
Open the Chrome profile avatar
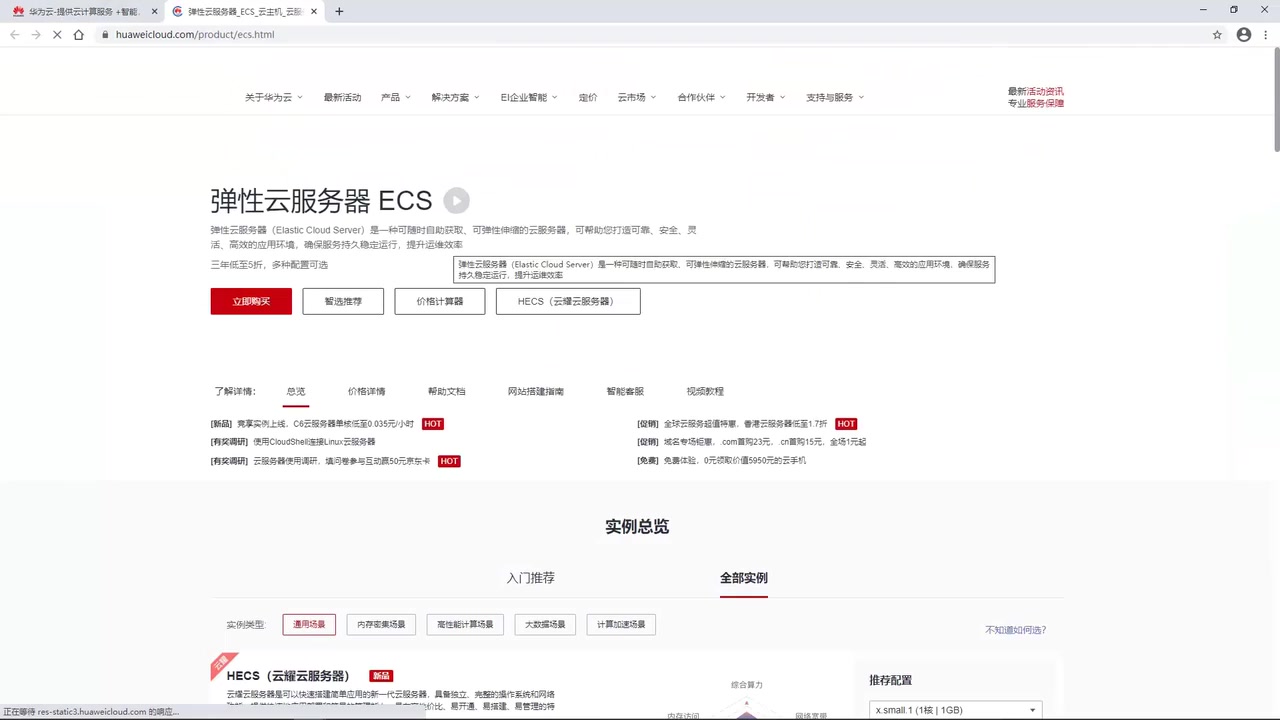pos(1244,34)
